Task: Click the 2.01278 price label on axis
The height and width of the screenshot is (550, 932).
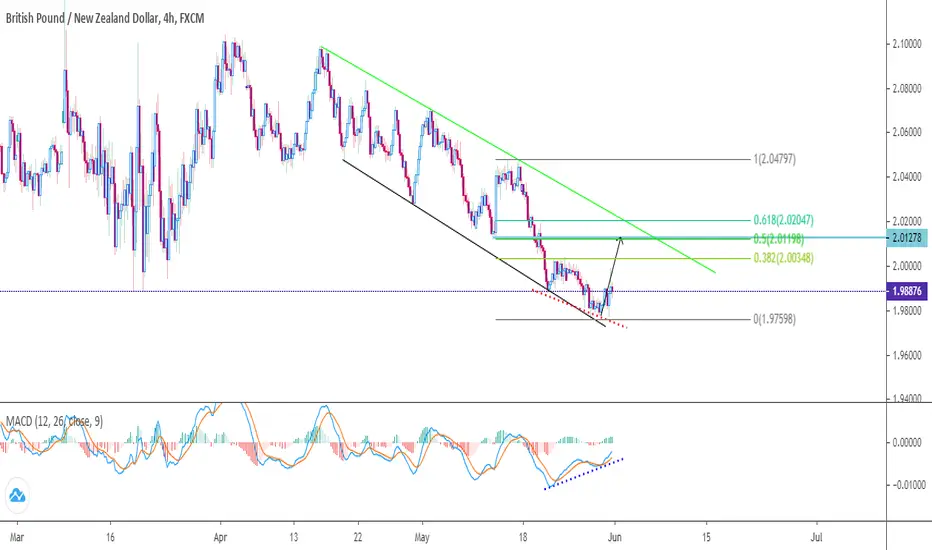Action: click(x=906, y=238)
